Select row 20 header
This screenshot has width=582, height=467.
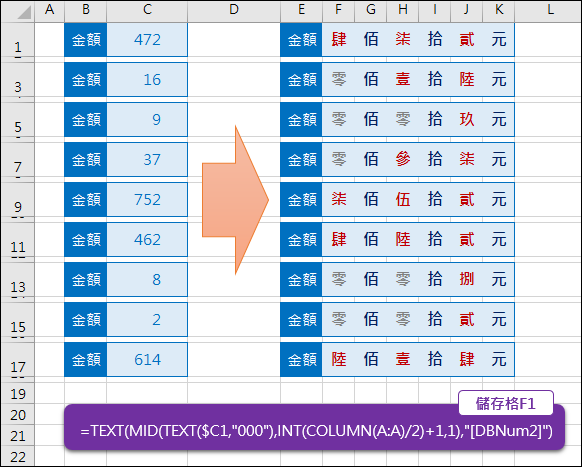point(18,414)
